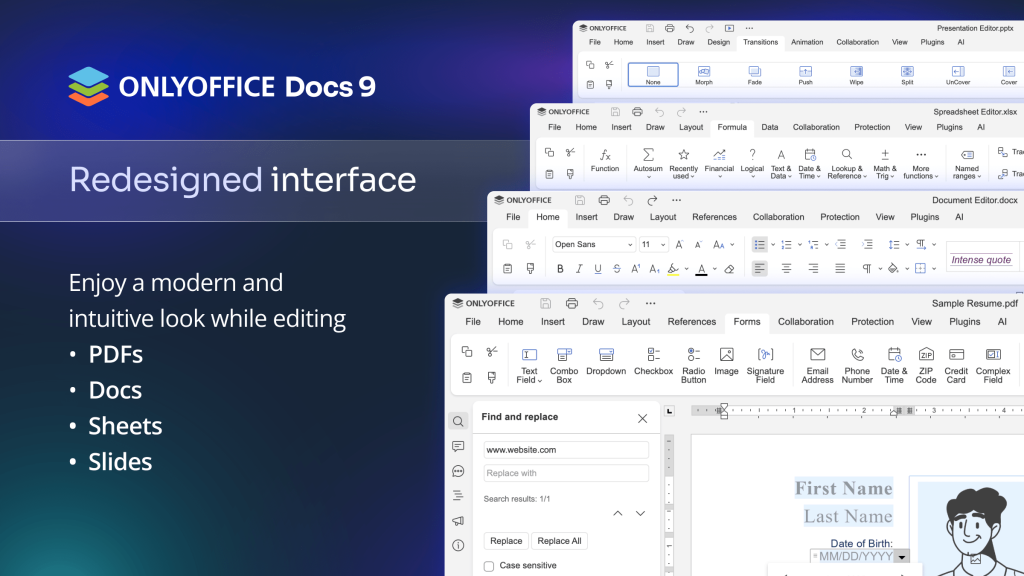Insert a Checkbox form field

click(653, 362)
